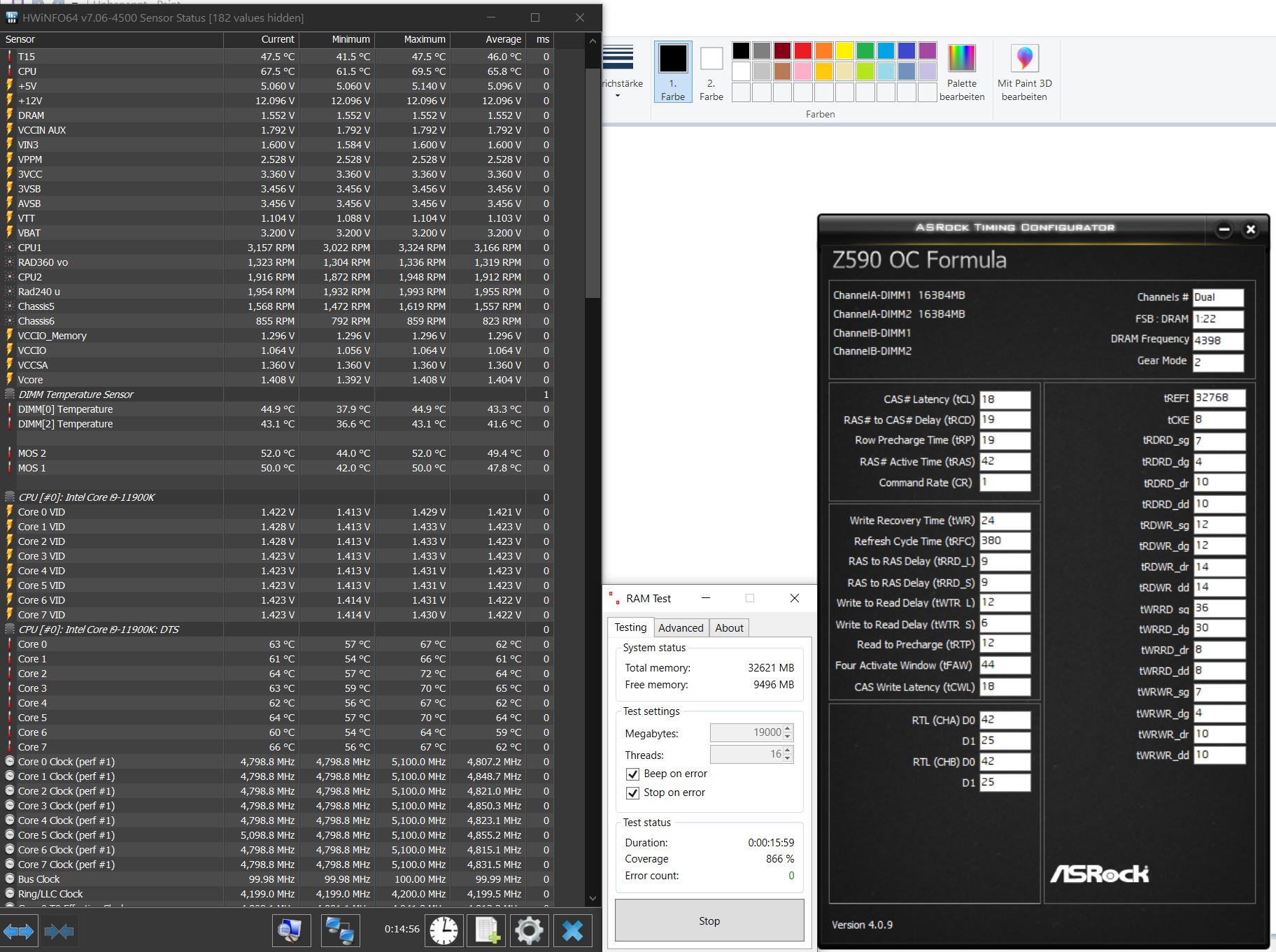
Task: Click the HWiNFO64 title bar app icon
Action: [11, 17]
